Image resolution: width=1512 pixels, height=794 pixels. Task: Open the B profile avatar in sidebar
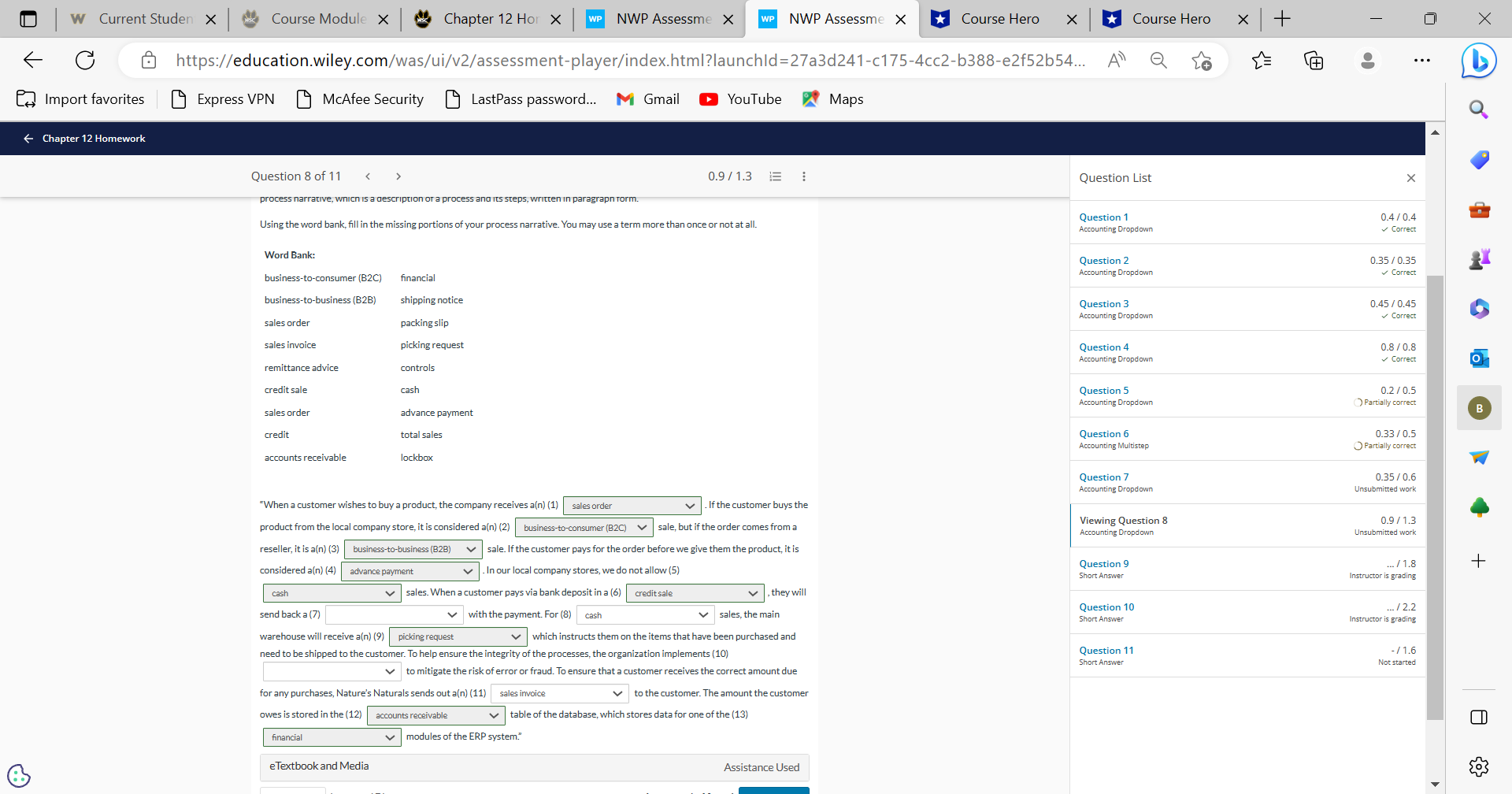(x=1479, y=408)
